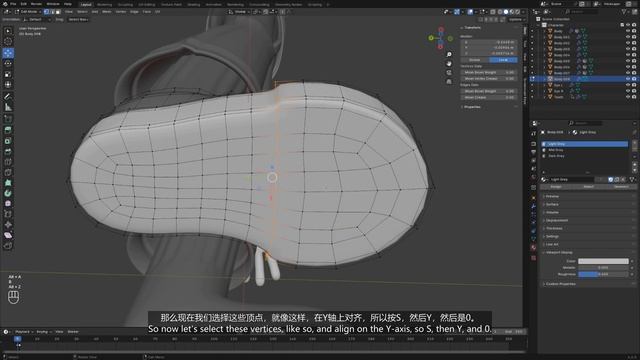Select the Edge Slide tool

pyautogui.click(x=8, y=214)
